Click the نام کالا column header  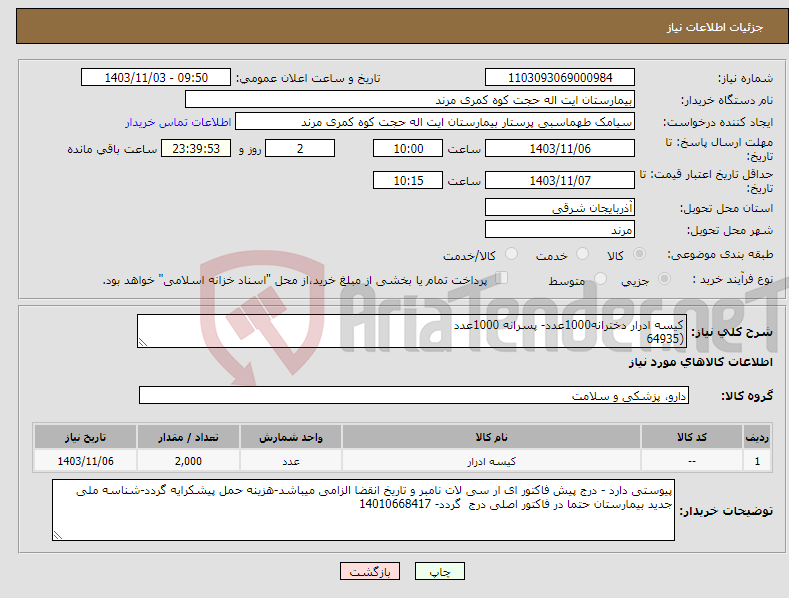coord(491,437)
